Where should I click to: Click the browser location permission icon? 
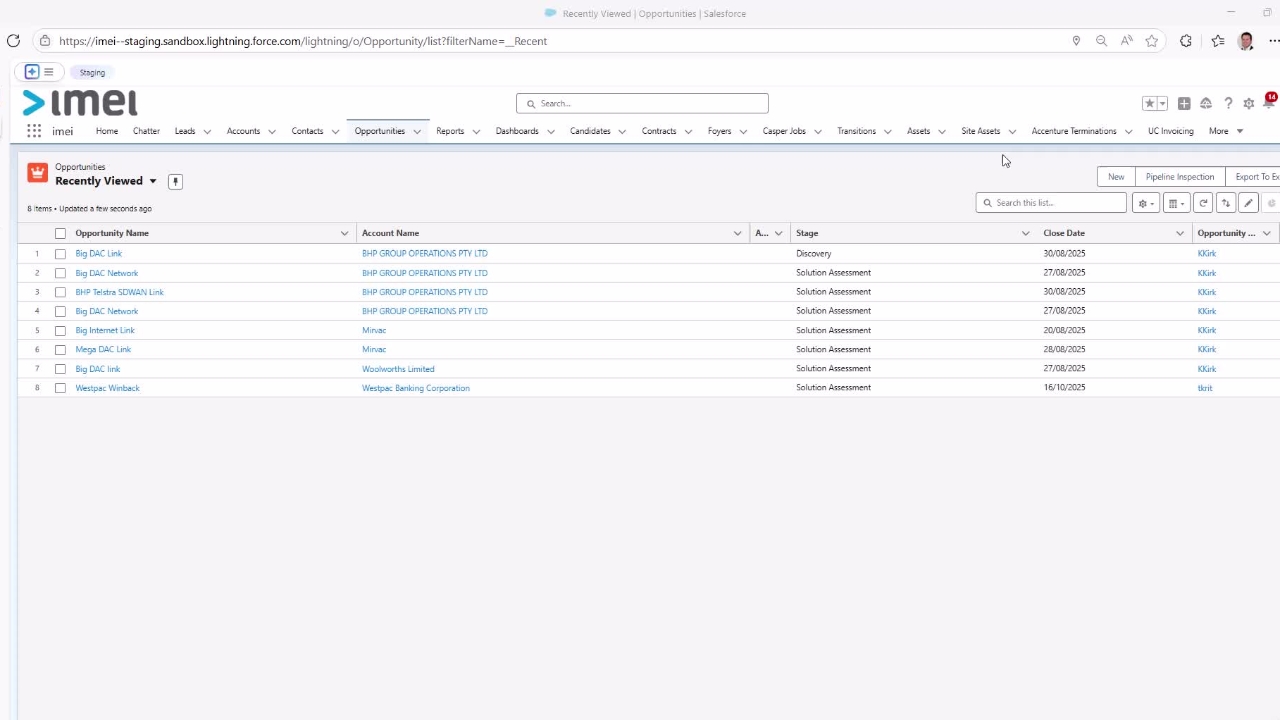pos(1076,41)
